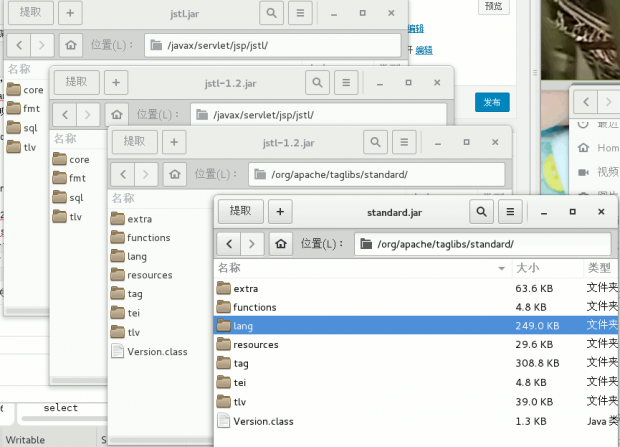The height and width of the screenshot is (447, 620).
Task: Click home icon in standard.jar window
Action: (x=281, y=243)
